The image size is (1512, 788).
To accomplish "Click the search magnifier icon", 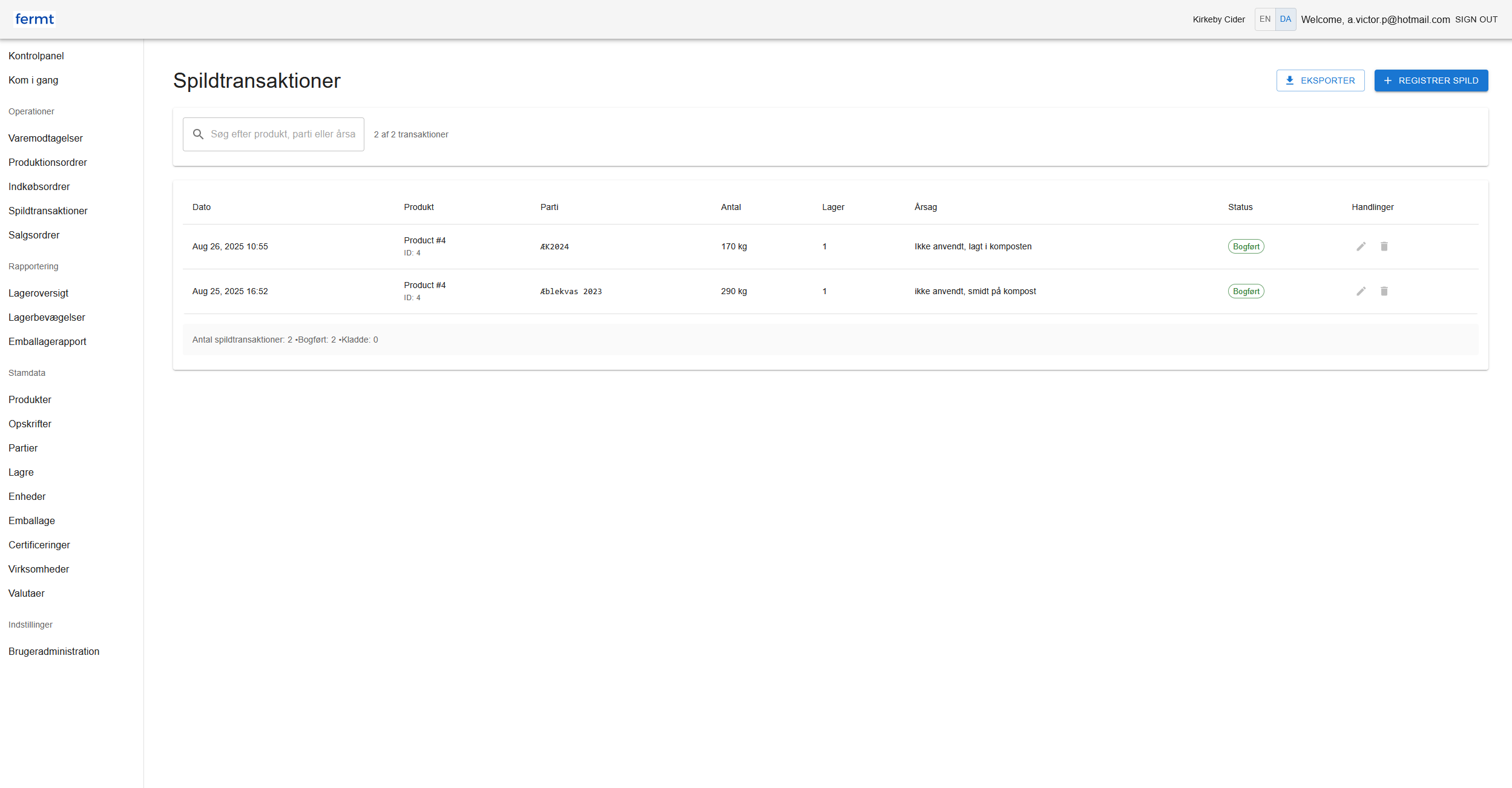I will [x=198, y=134].
